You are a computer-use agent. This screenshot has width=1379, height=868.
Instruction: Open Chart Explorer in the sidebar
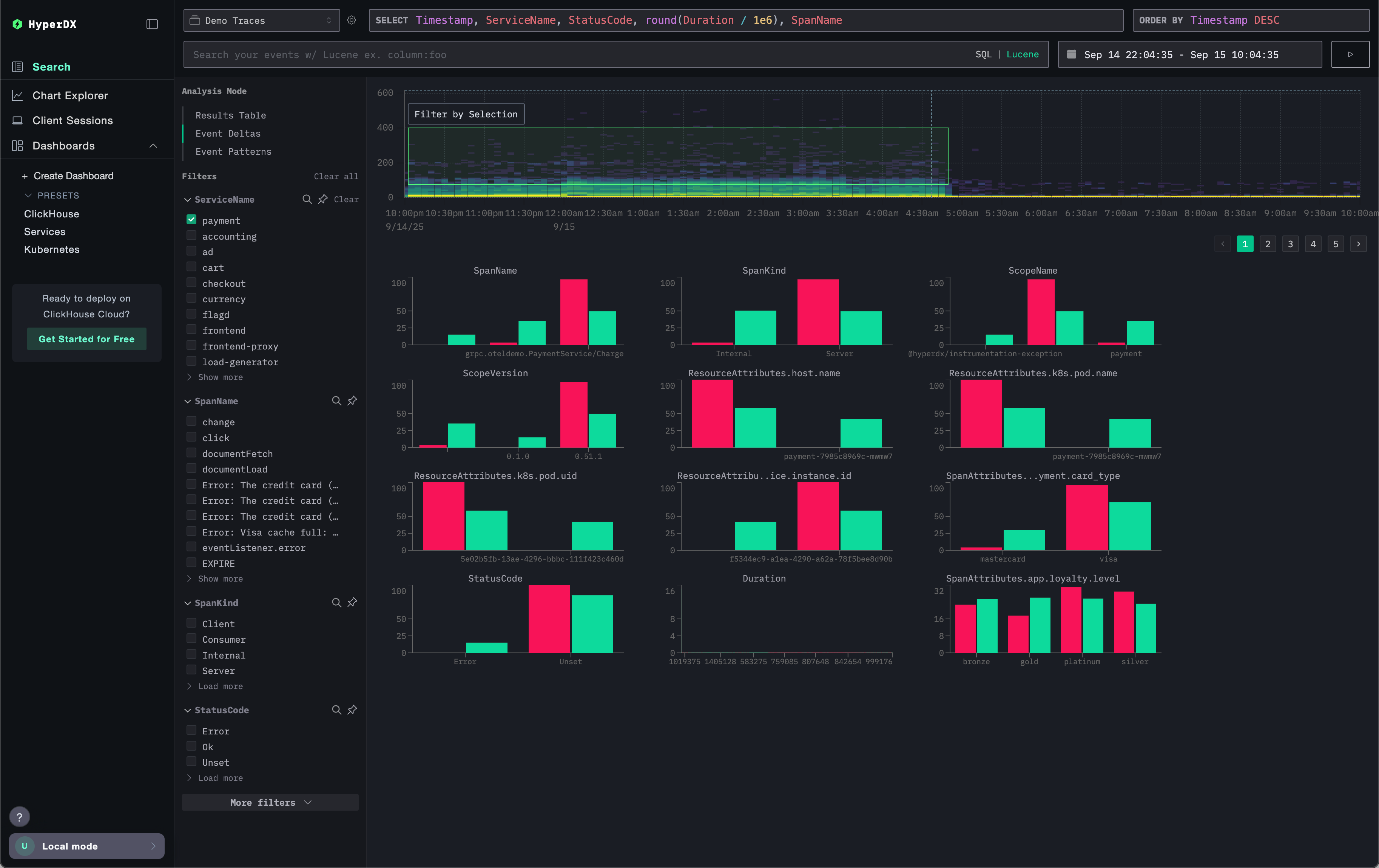click(x=70, y=95)
